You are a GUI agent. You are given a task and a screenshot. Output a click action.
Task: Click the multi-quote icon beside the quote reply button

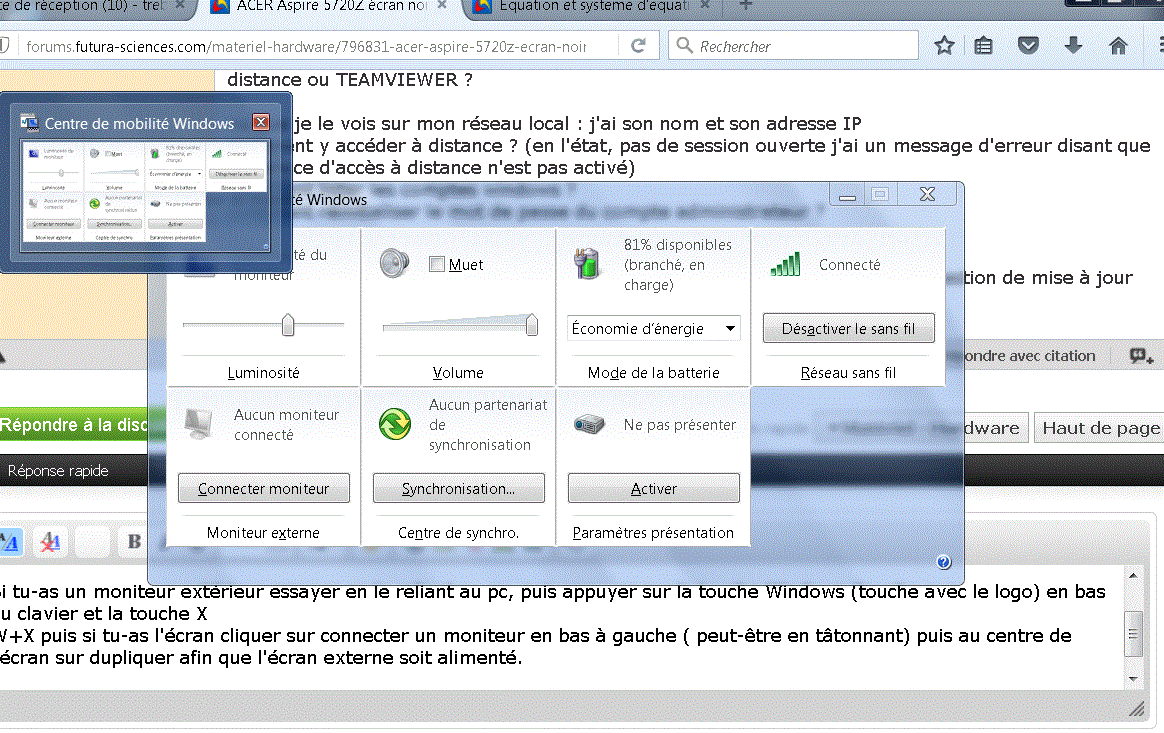coord(1141,356)
